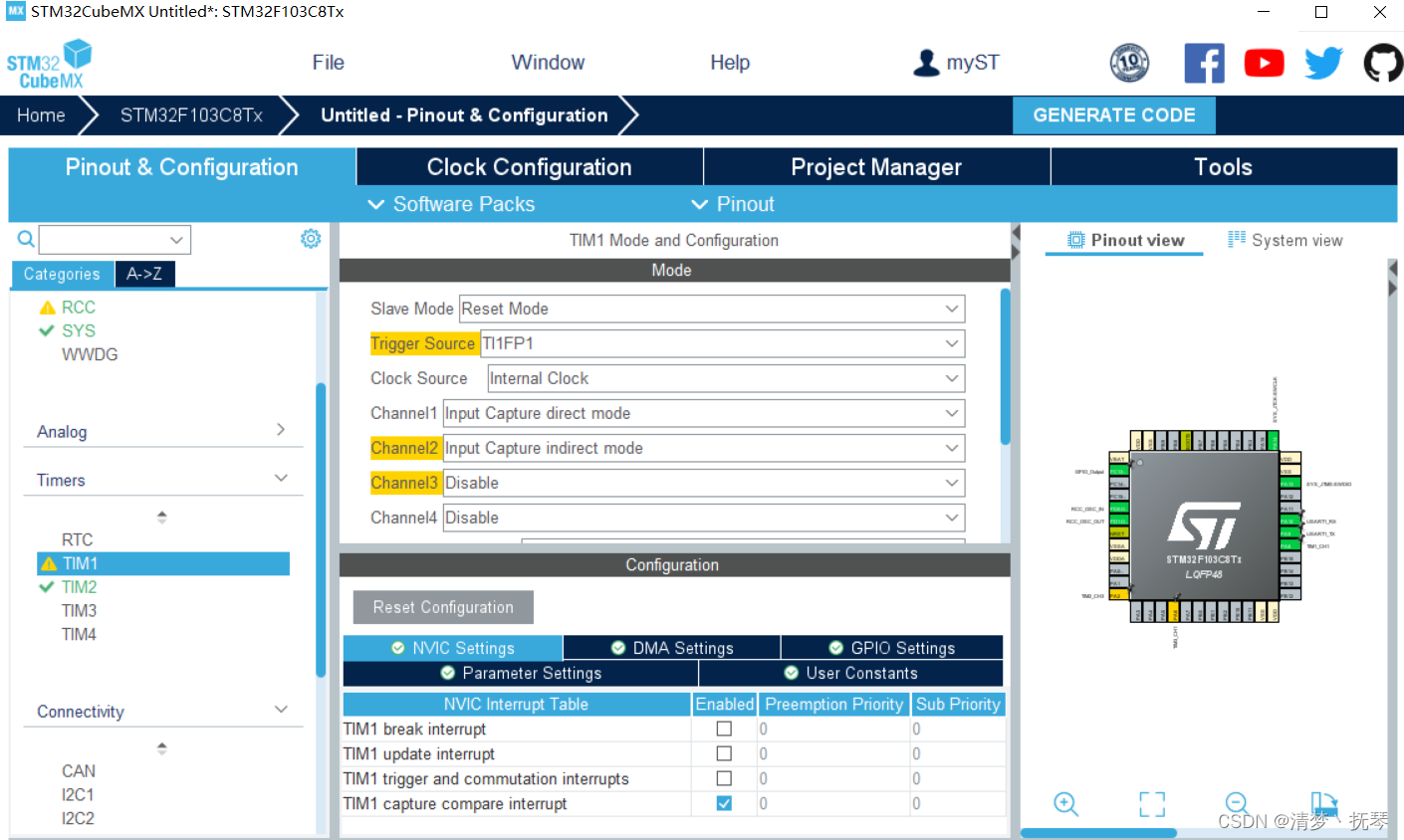Click the Mode panel vertical scrollbar
The image size is (1404, 840).
tap(1005, 366)
